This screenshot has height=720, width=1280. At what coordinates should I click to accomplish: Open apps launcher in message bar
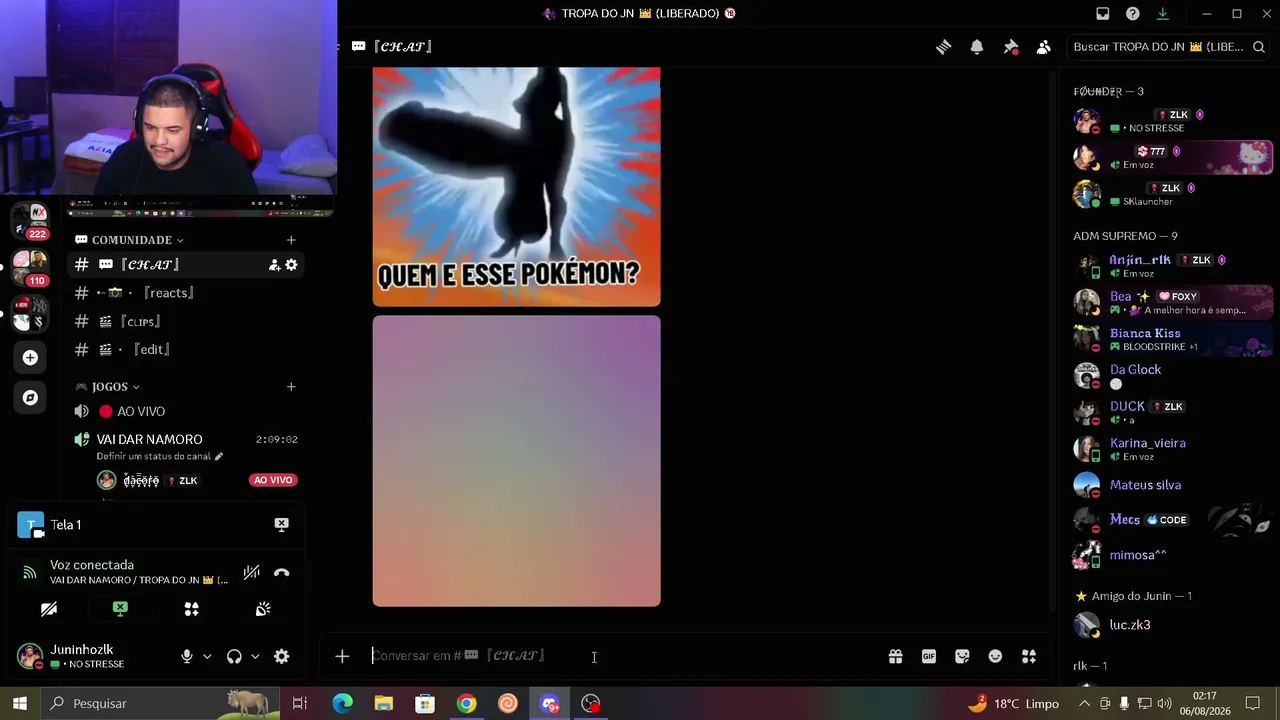coord(1029,657)
